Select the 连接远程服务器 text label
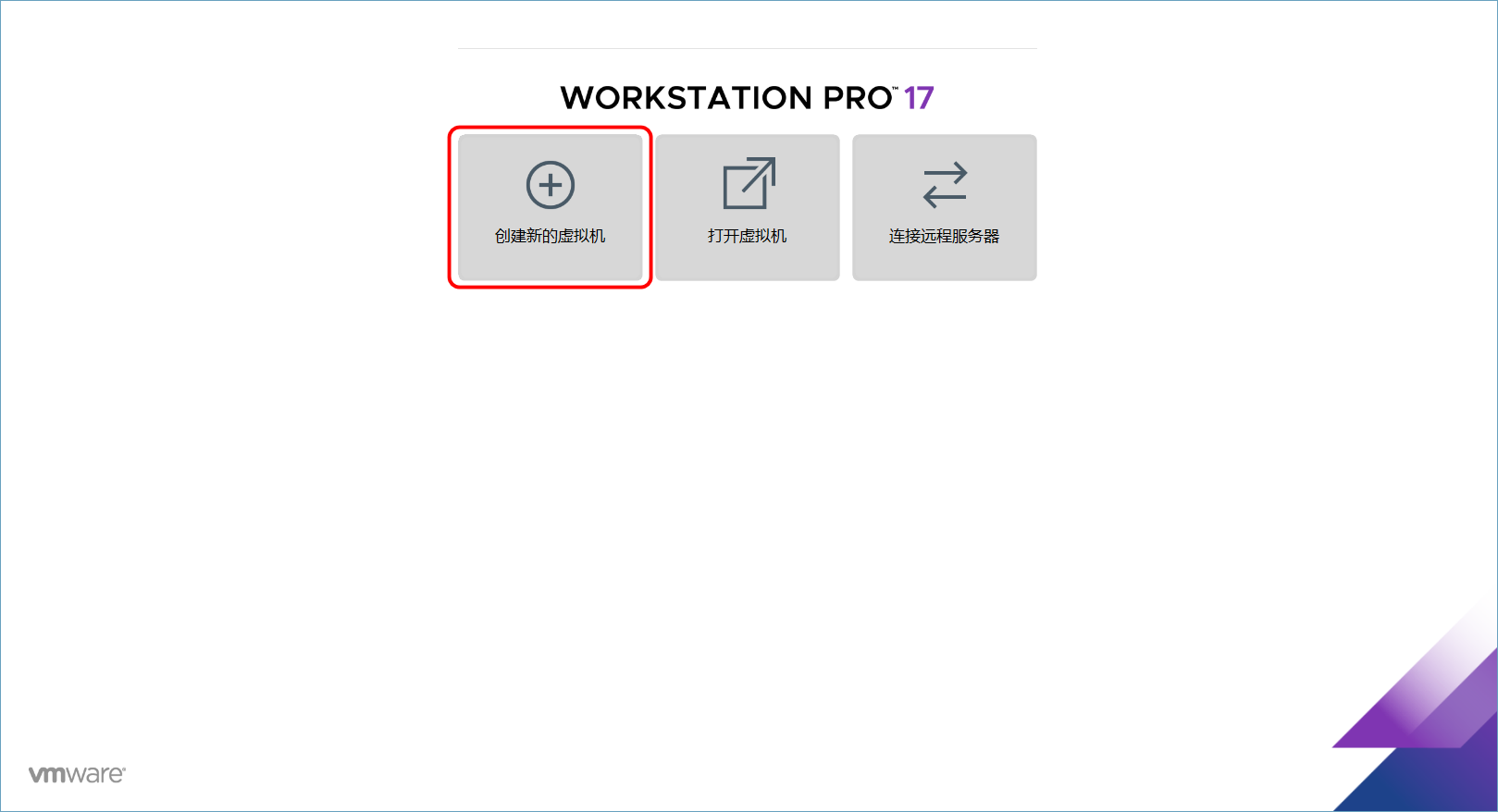 point(944,236)
